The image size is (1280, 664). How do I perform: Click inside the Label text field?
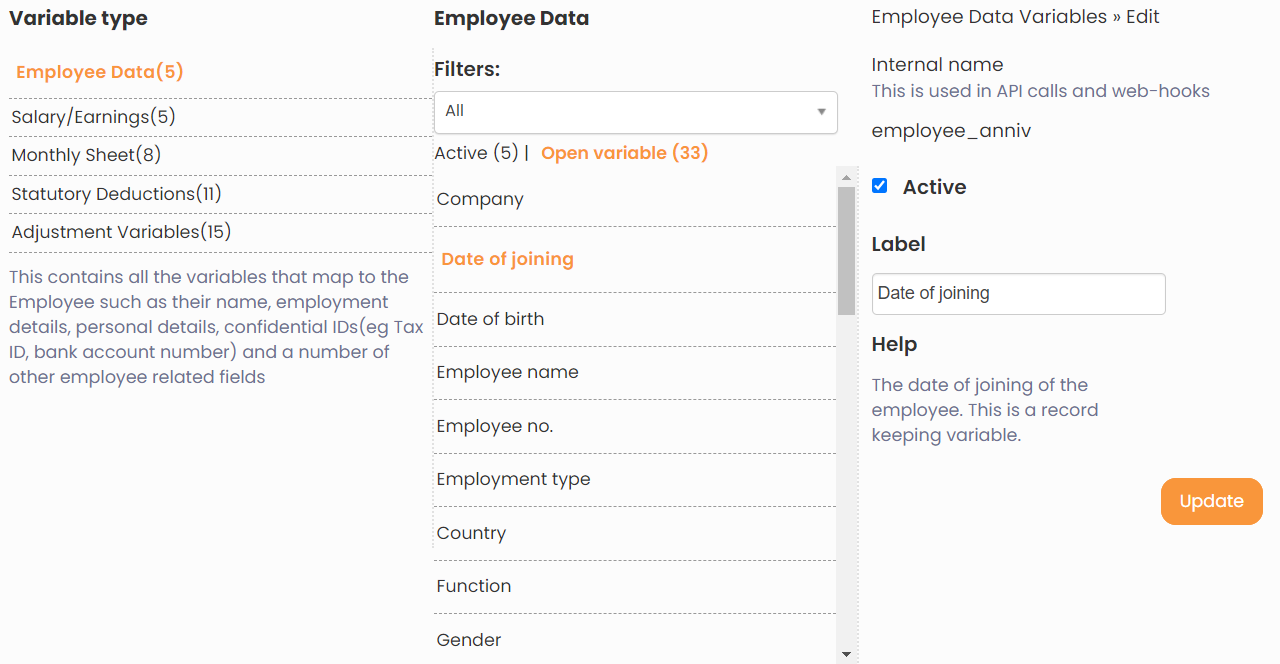coord(1018,293)
